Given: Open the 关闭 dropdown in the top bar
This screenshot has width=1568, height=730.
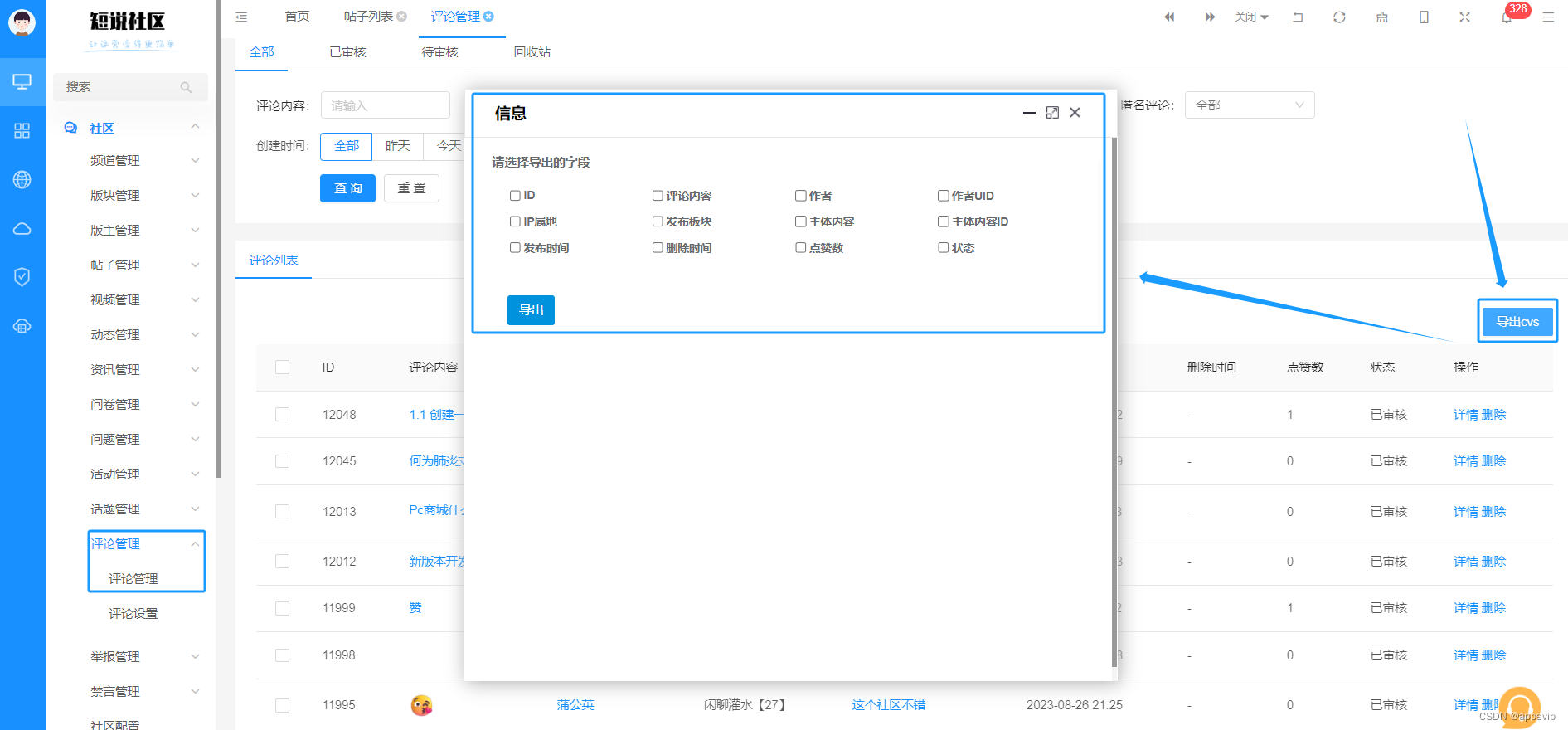Looking at the screenshot, I should pyautogui.click(x=1251, y=17).
